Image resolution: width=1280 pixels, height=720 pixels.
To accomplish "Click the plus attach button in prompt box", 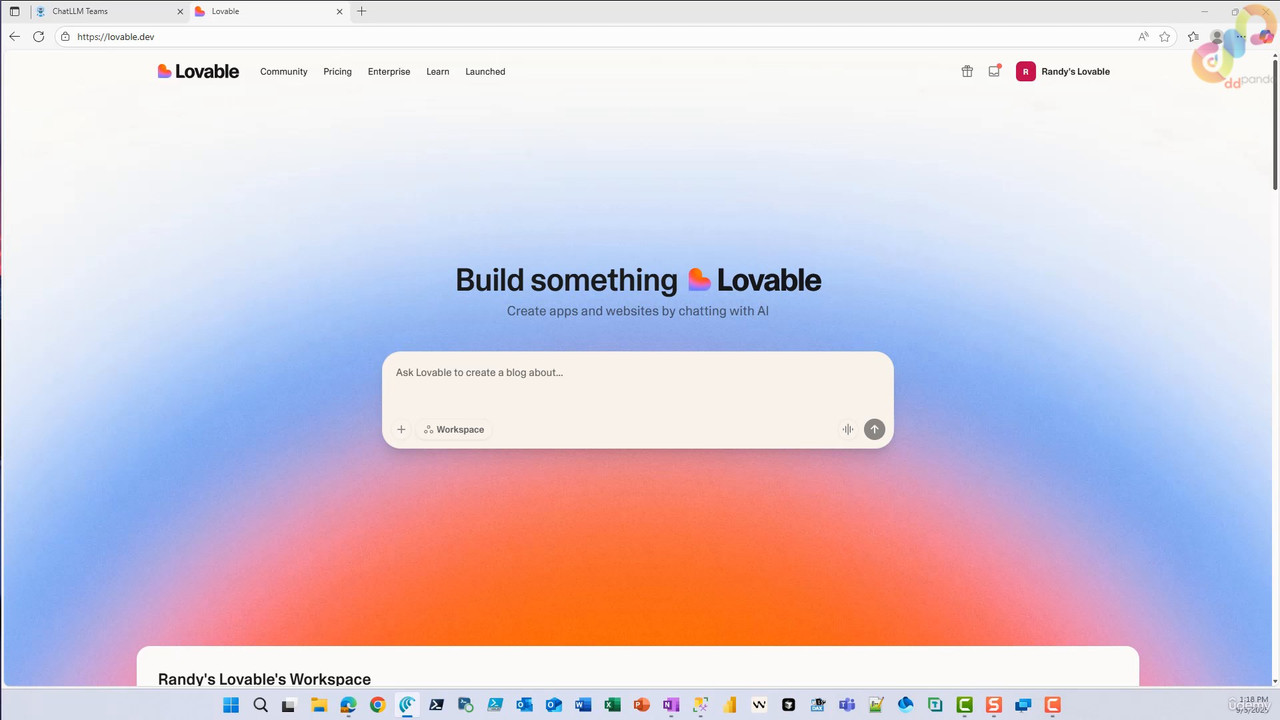I will (401, 429).
